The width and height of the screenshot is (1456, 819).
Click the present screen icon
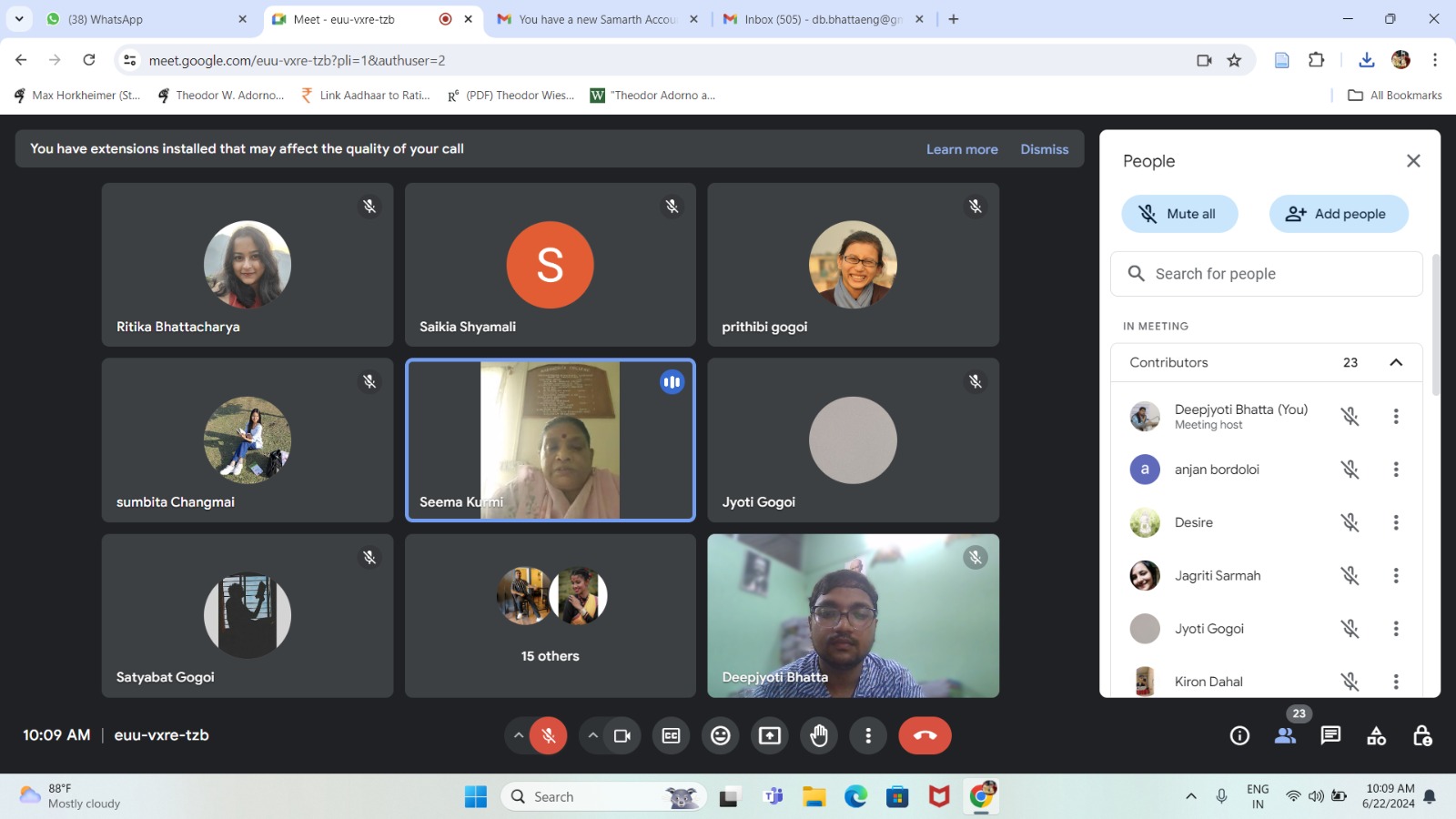(770, 735)
